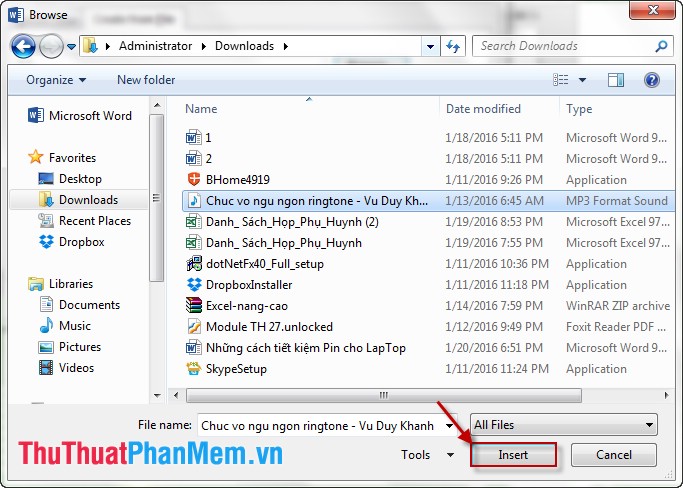Click the Insert button

tap(513, 455)
